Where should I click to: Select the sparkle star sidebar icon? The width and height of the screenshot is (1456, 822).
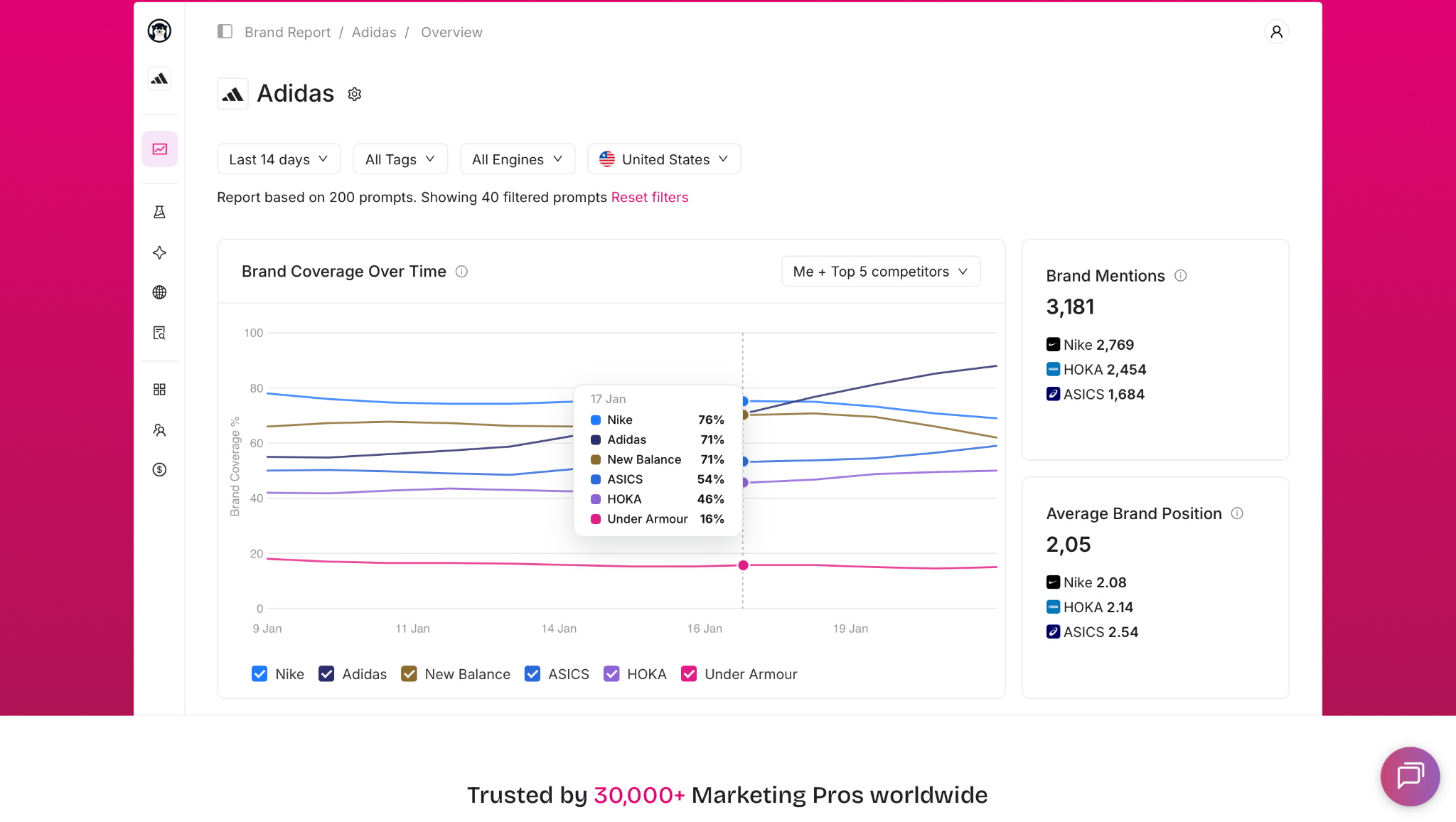[x=159, y=252]
